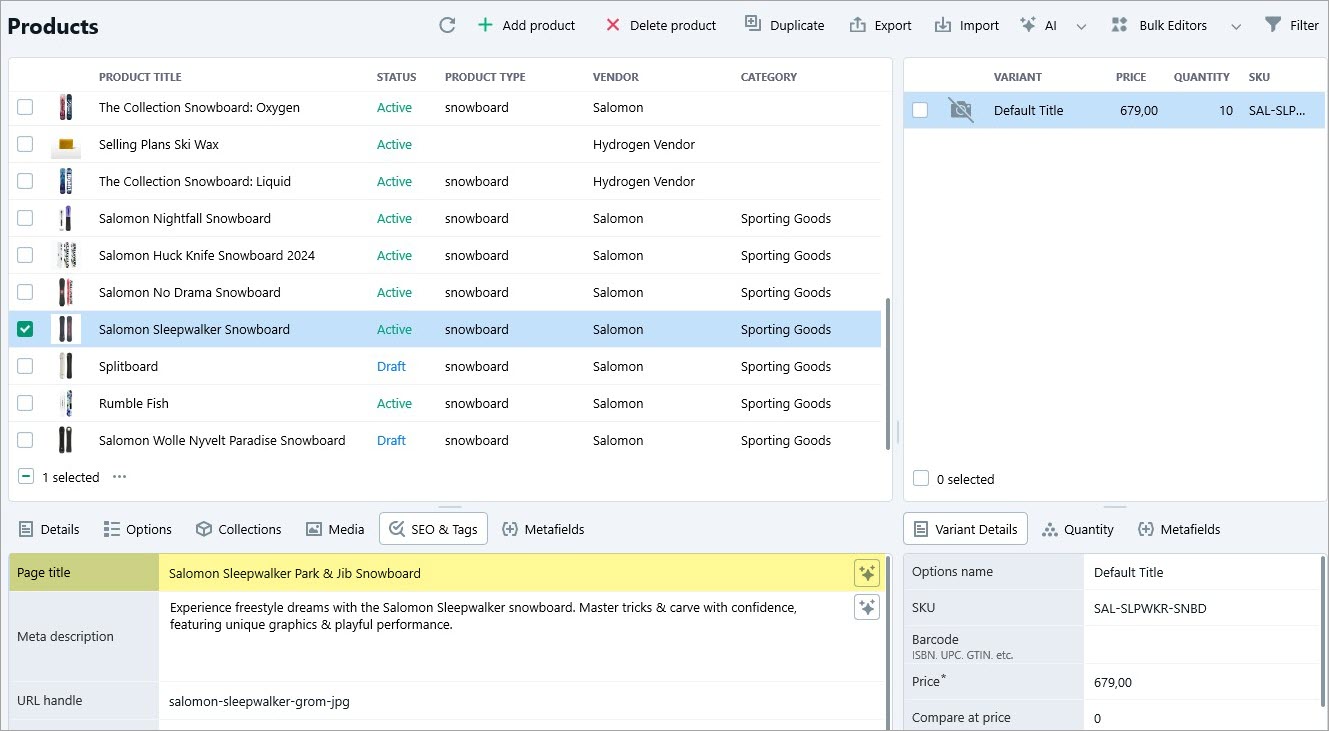Click the Add product plus icon

[485, 25]
